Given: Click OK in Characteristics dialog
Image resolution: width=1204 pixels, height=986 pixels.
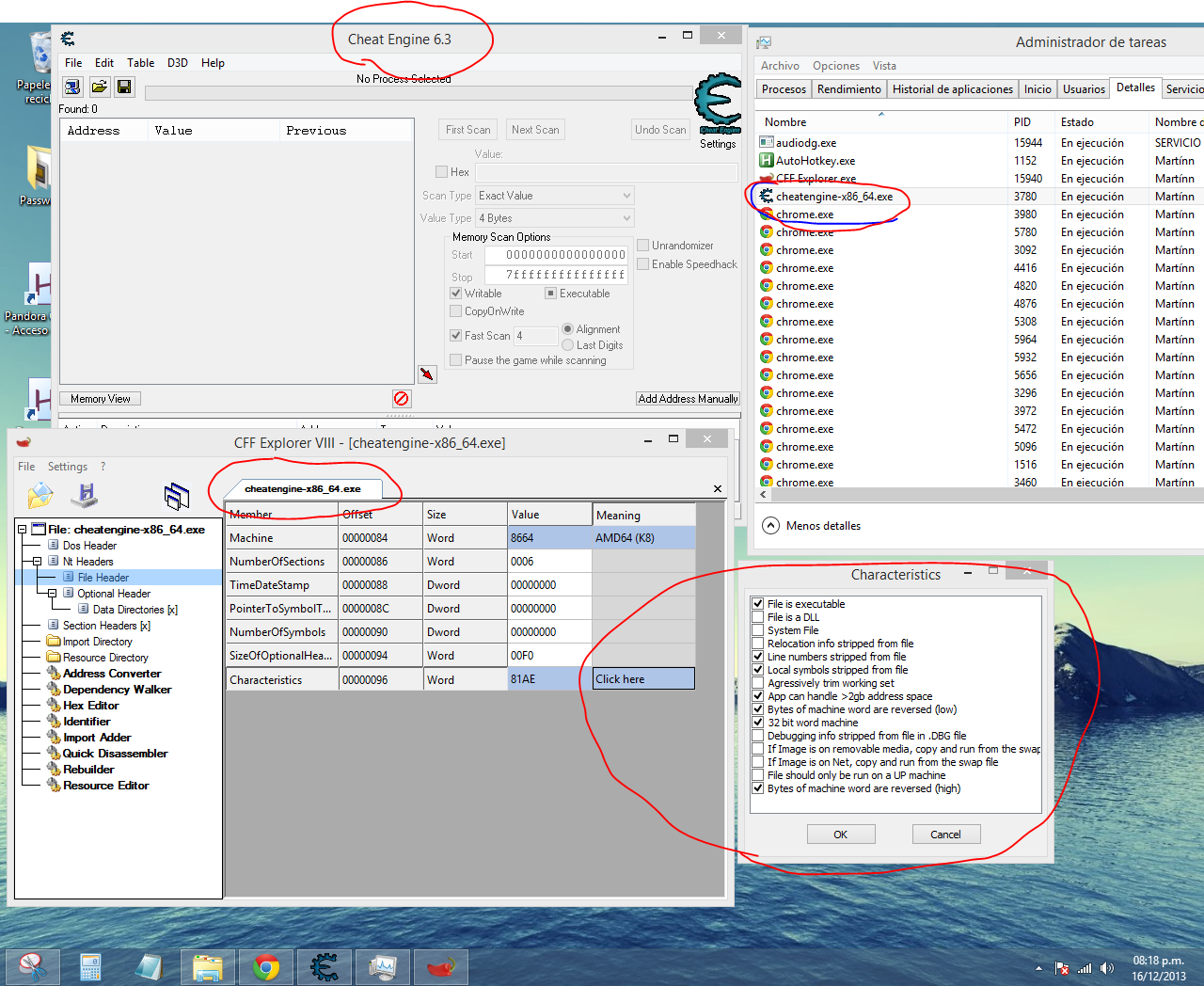Looking at the screenshot, I should point(841,835).
